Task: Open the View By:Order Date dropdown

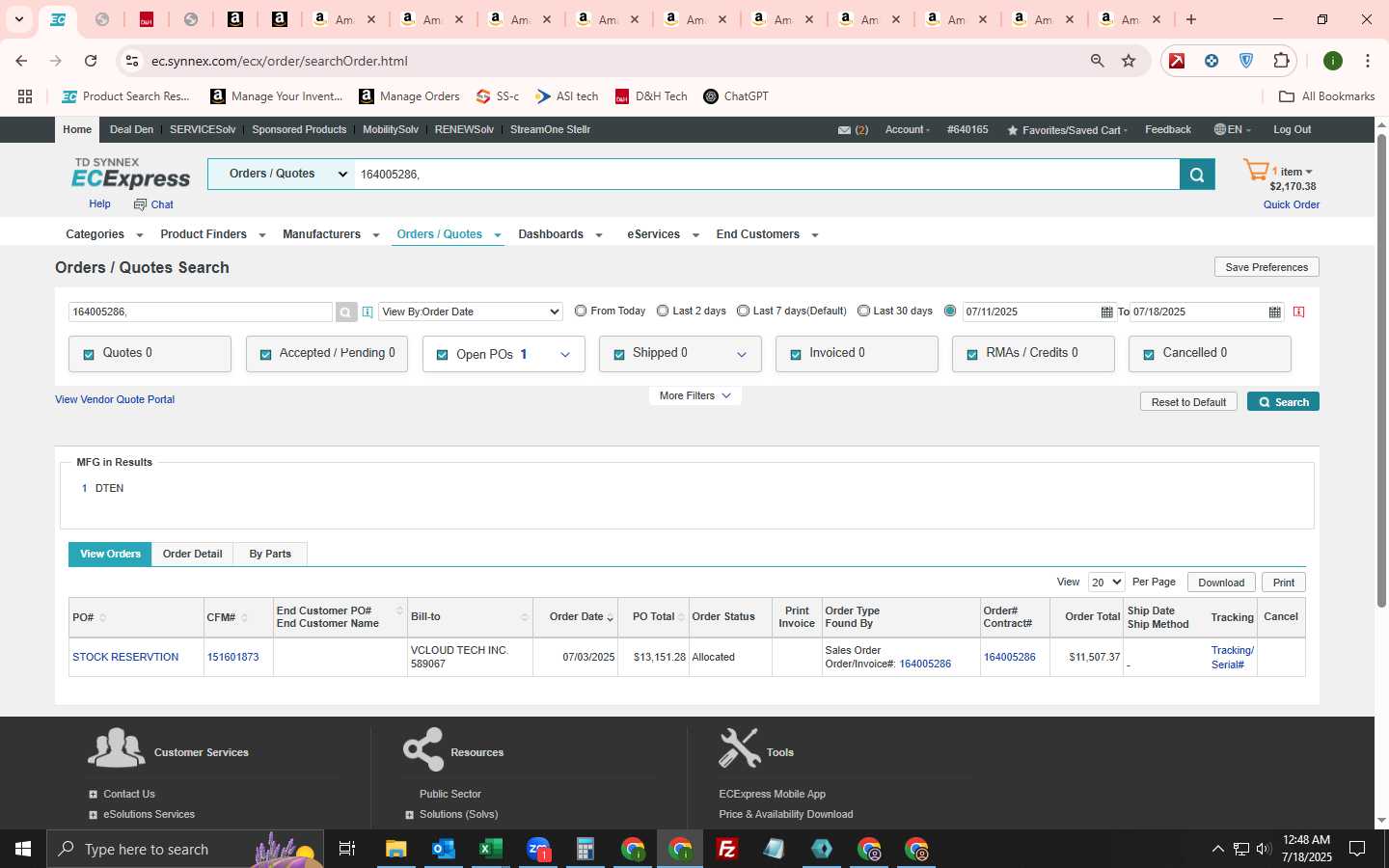Action: tap(471, 312)
